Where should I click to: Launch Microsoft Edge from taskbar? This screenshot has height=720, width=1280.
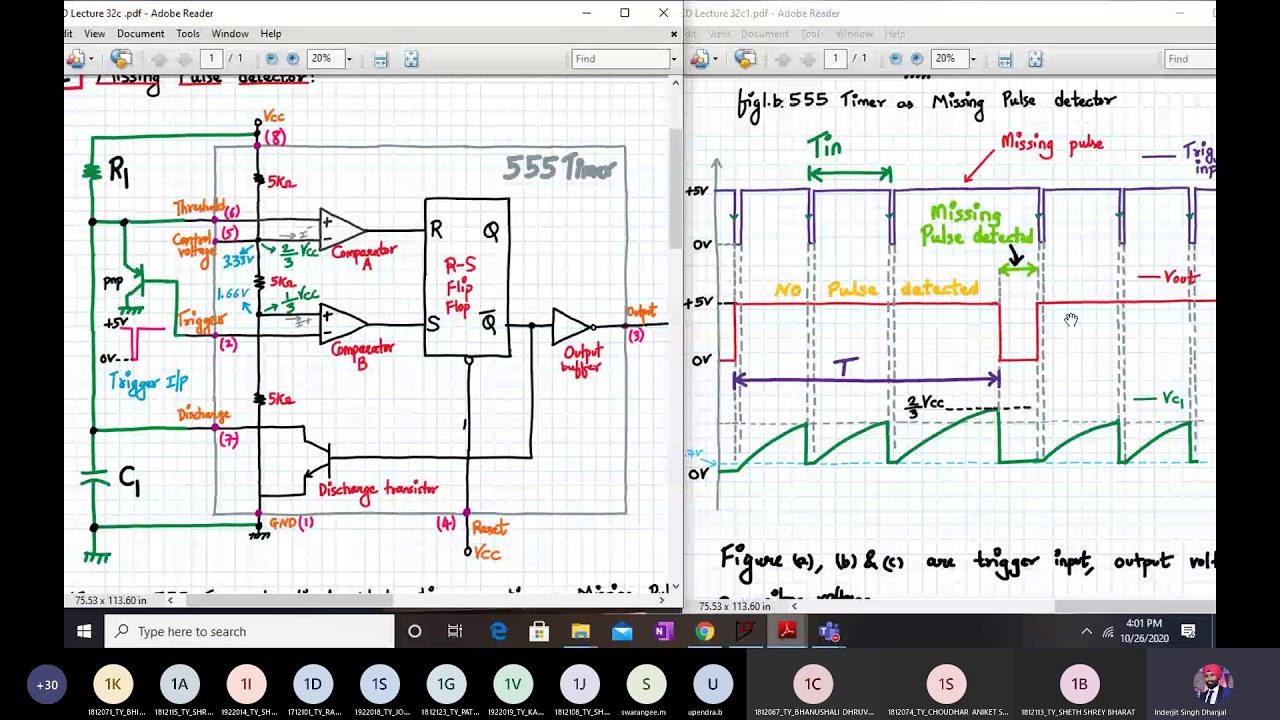tap(498, 632)
